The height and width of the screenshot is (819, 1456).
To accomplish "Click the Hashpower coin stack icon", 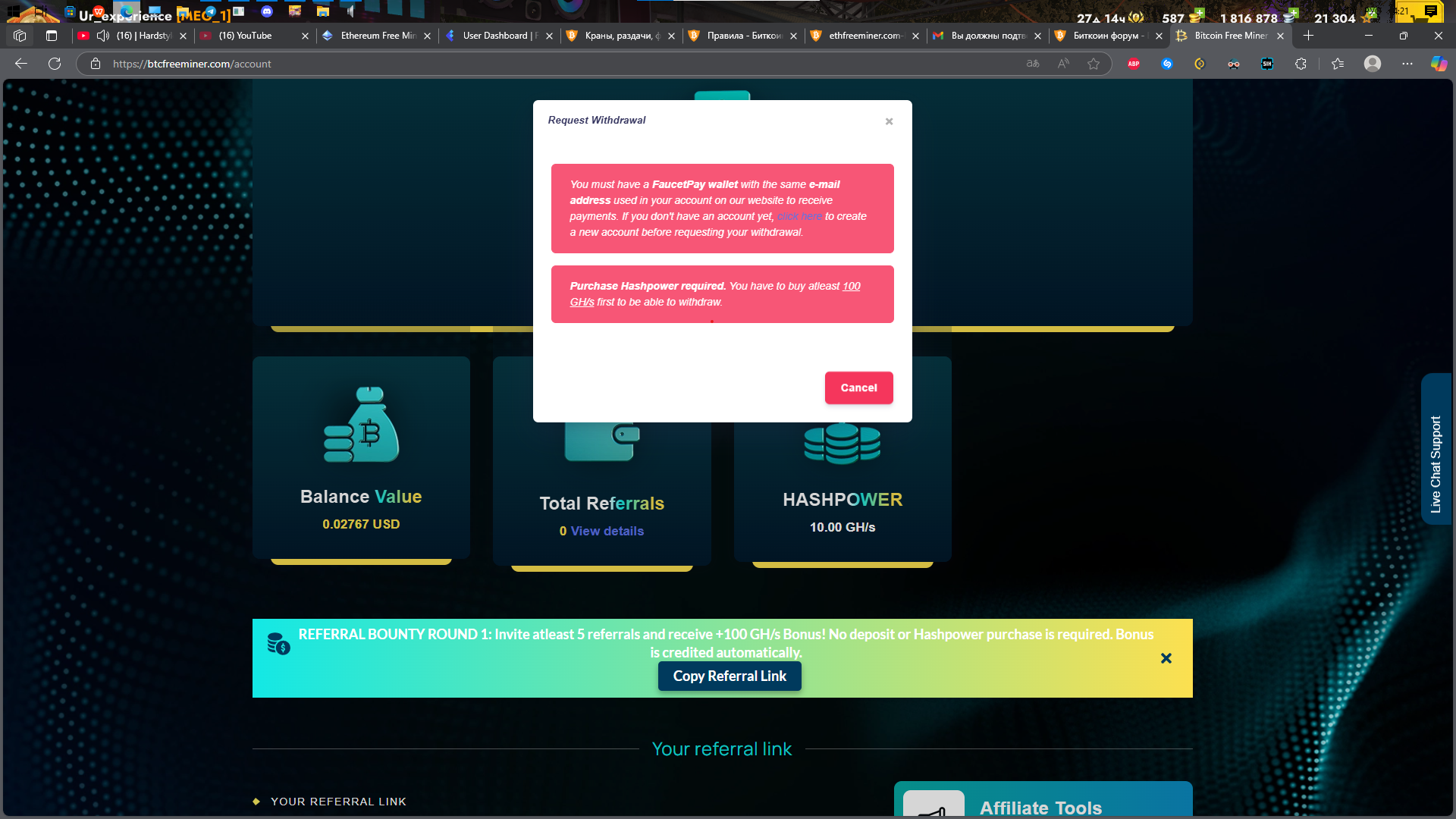I will (x=843, y=443).
